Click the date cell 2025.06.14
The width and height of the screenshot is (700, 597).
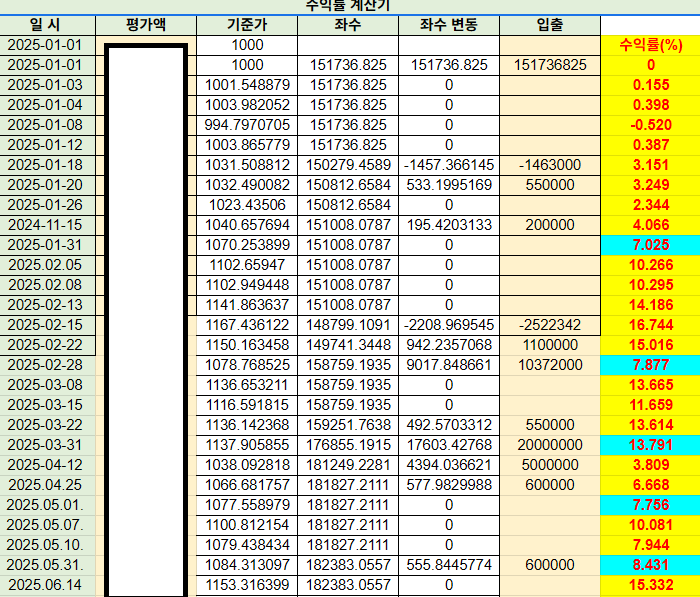pyautogui.click(x=47, y=584)
